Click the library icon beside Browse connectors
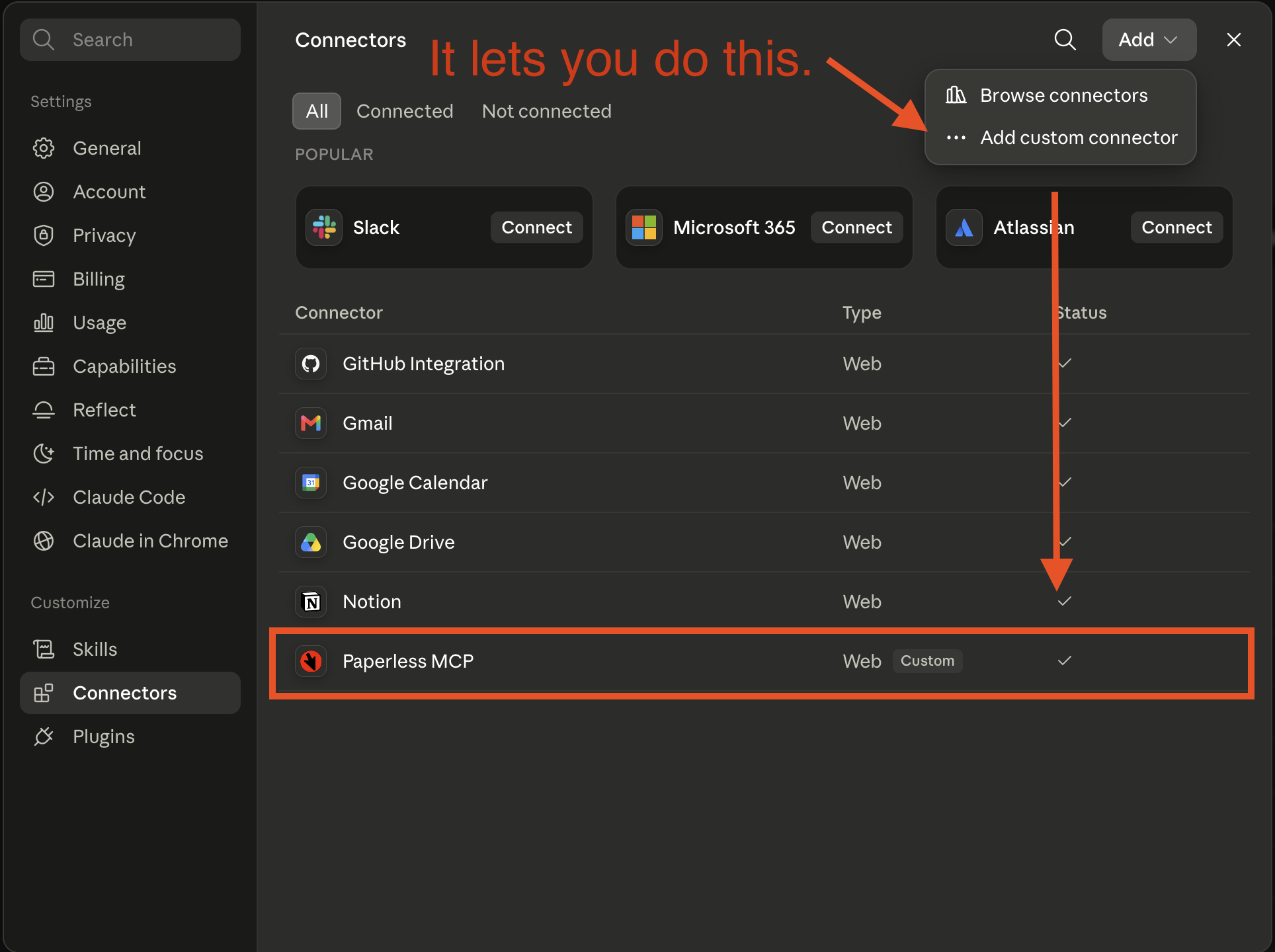Screen dimensions: 1275x952 [x=956, y=95]
